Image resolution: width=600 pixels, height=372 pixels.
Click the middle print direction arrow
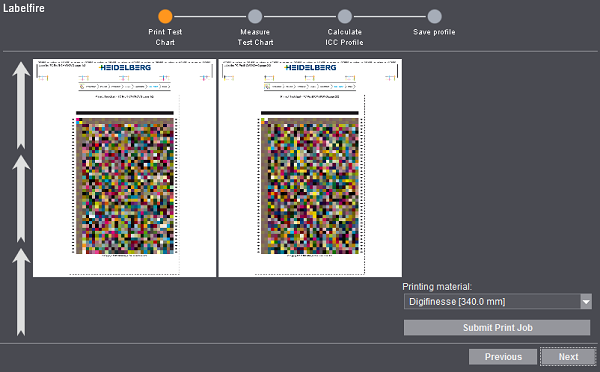[x=21, y=199]
